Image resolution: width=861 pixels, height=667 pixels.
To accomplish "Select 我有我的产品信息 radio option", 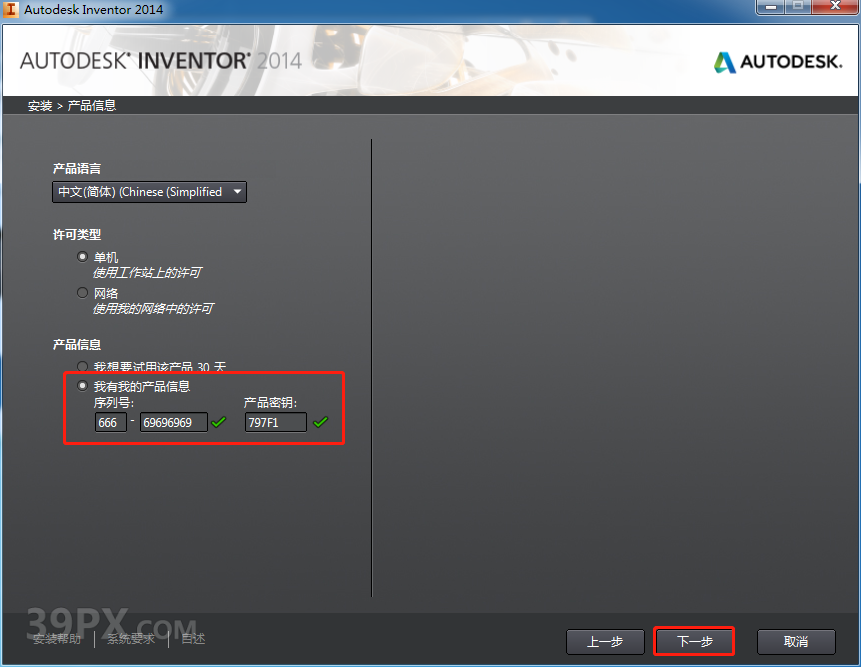I will click(82, 385).
